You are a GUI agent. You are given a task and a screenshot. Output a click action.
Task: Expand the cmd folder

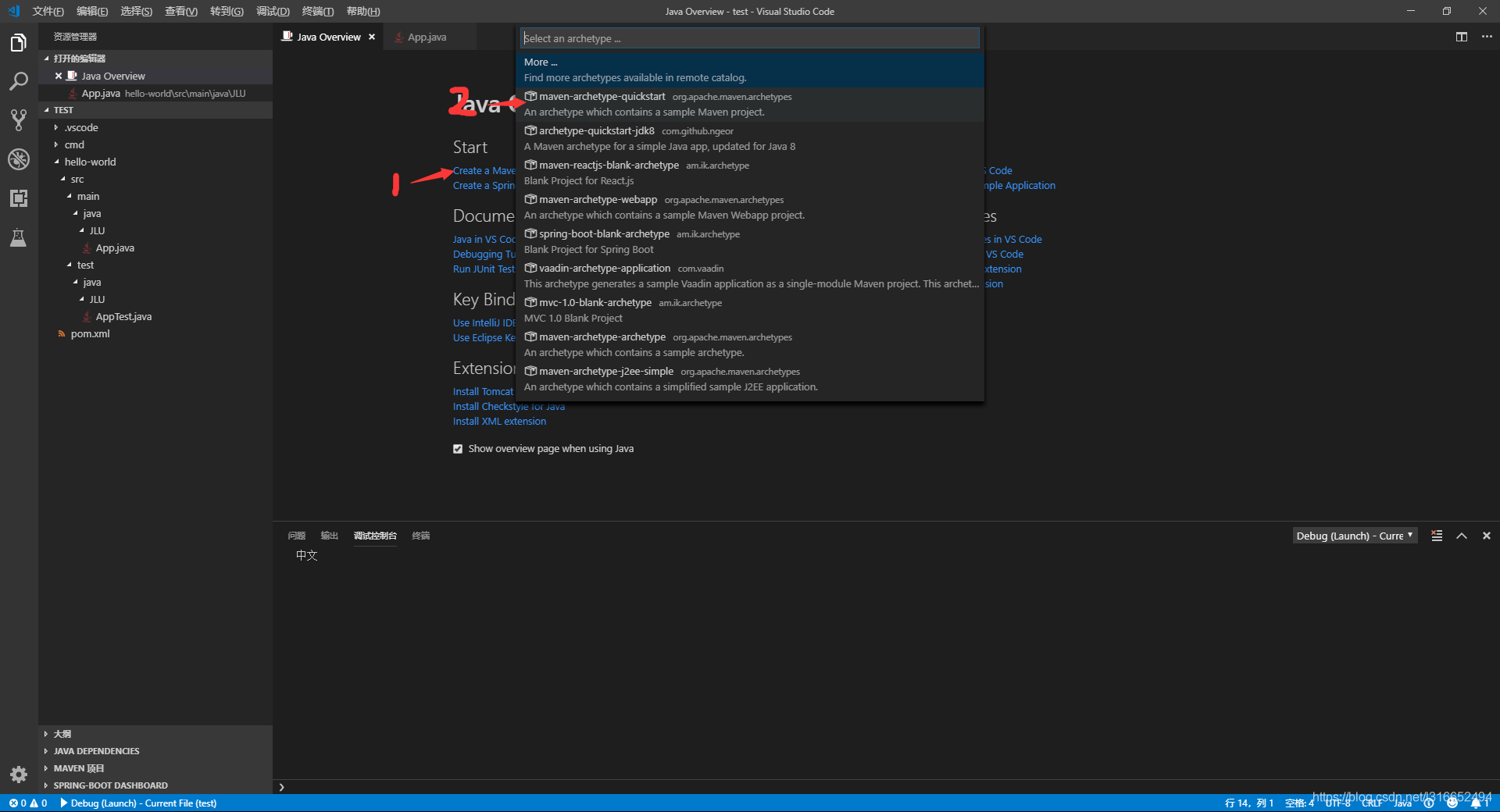coord(74,144)
